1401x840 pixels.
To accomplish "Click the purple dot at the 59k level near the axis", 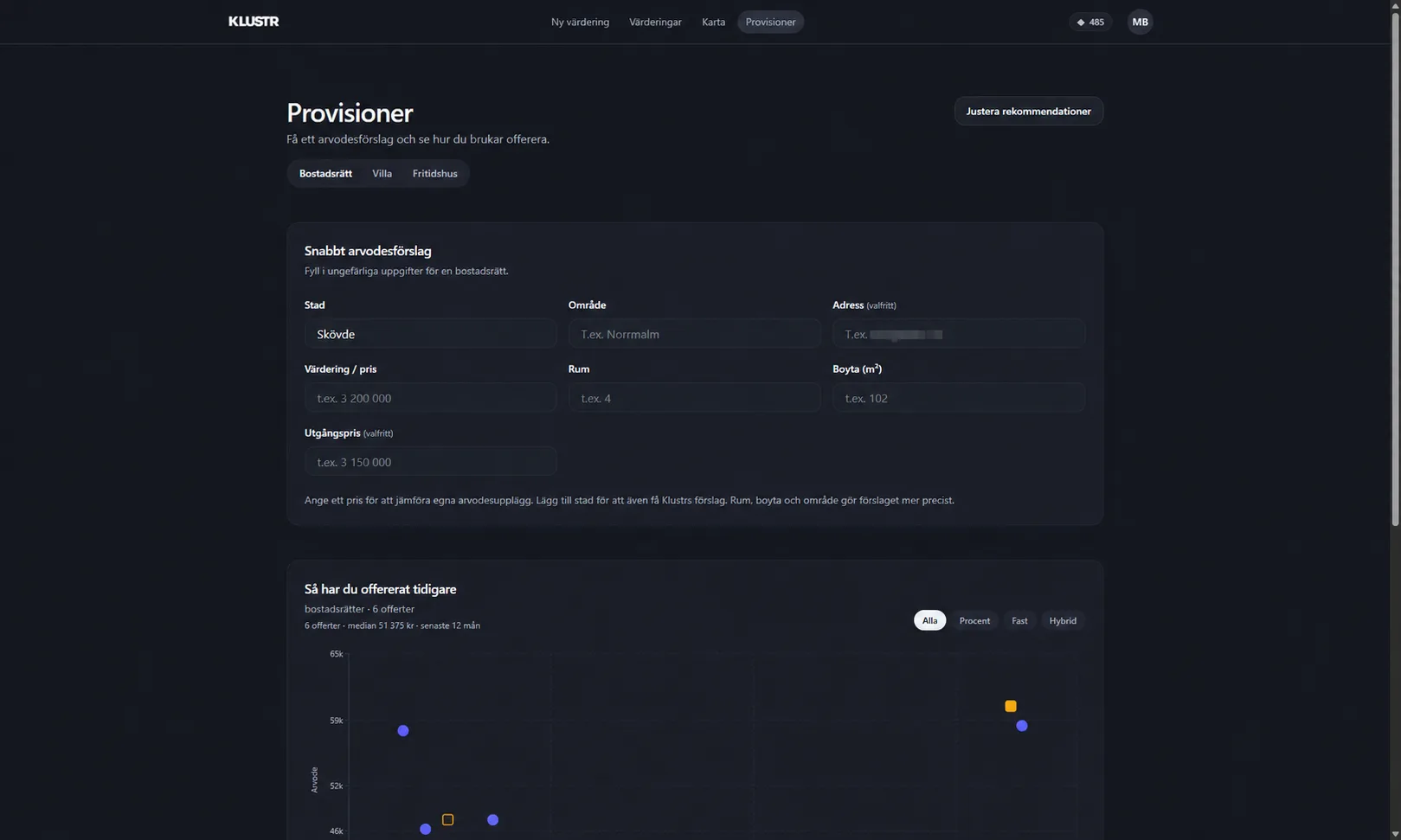I will (403, 731).
